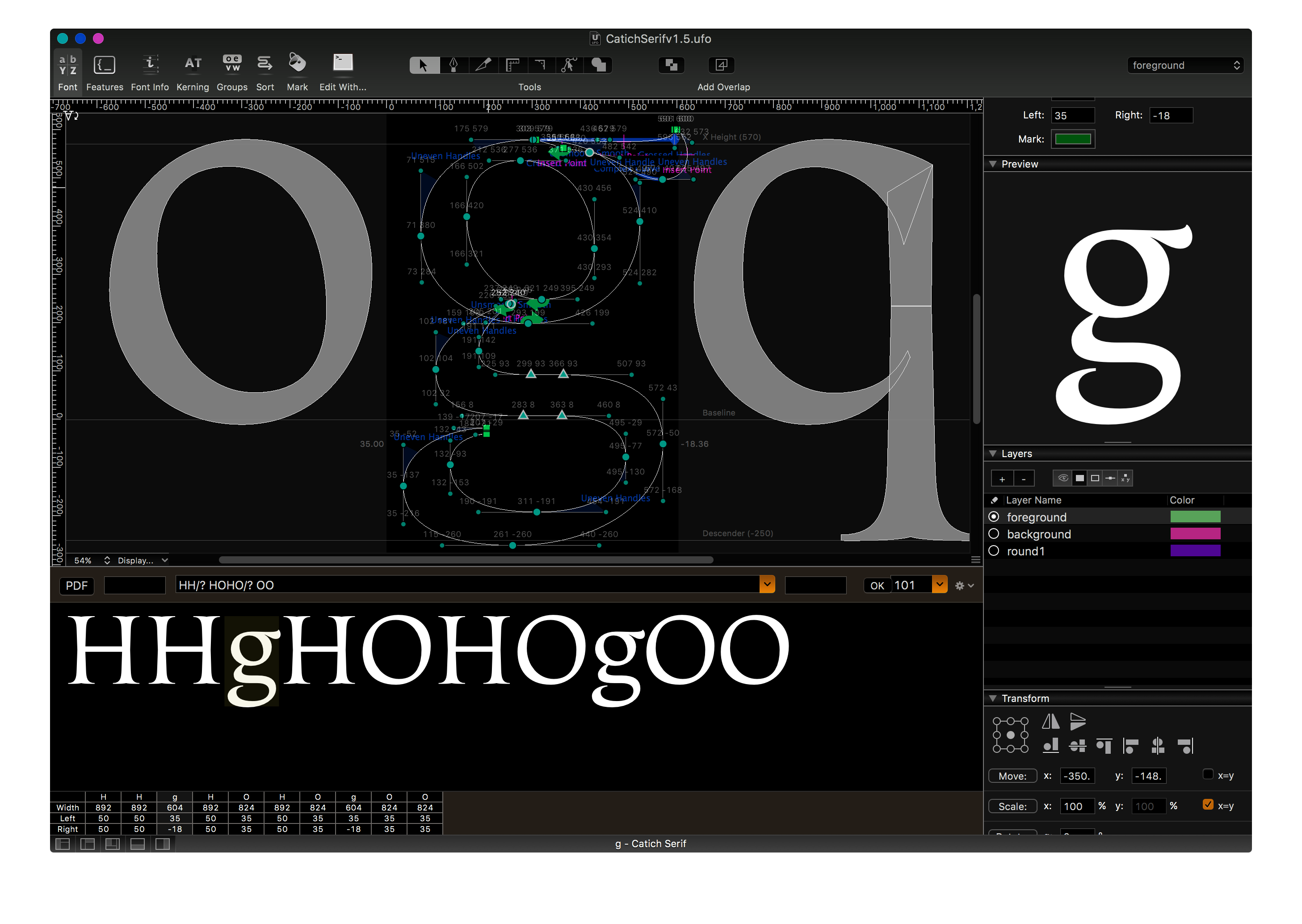Align selection to bottom
The height and width of the screenshot is (924, 1302).
coord(1050,746)
